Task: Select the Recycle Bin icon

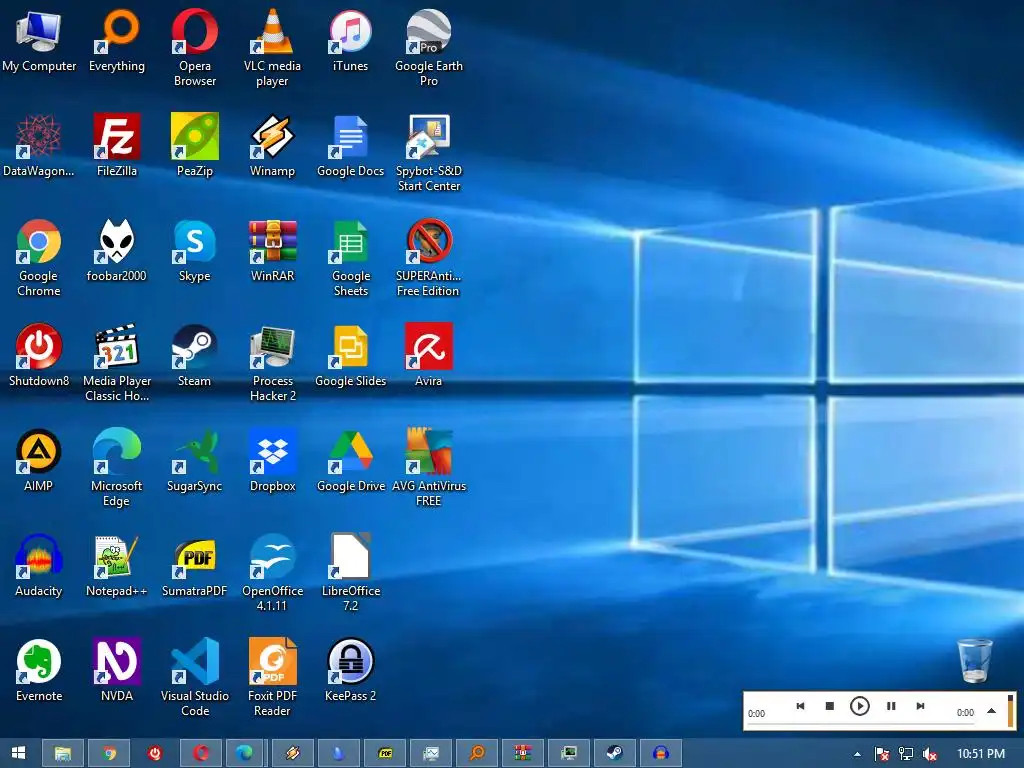Action: point(974,661)
